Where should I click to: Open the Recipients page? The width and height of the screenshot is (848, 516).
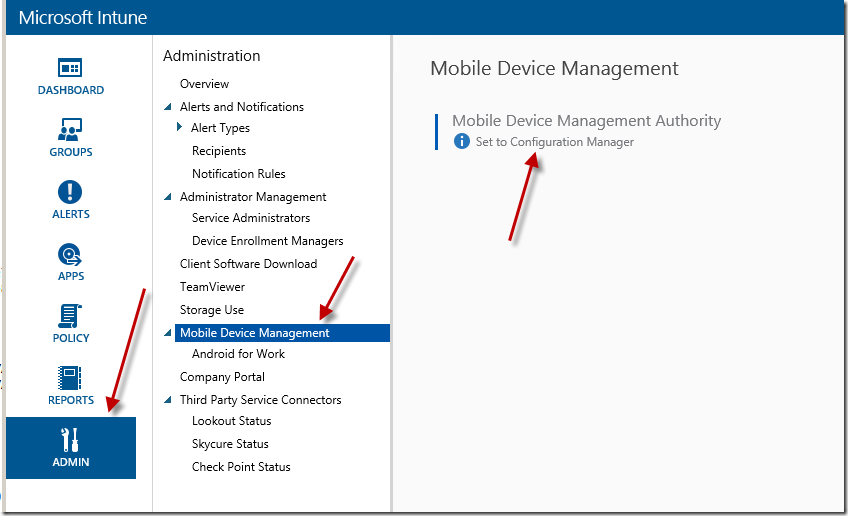click(x=219, y=151)
